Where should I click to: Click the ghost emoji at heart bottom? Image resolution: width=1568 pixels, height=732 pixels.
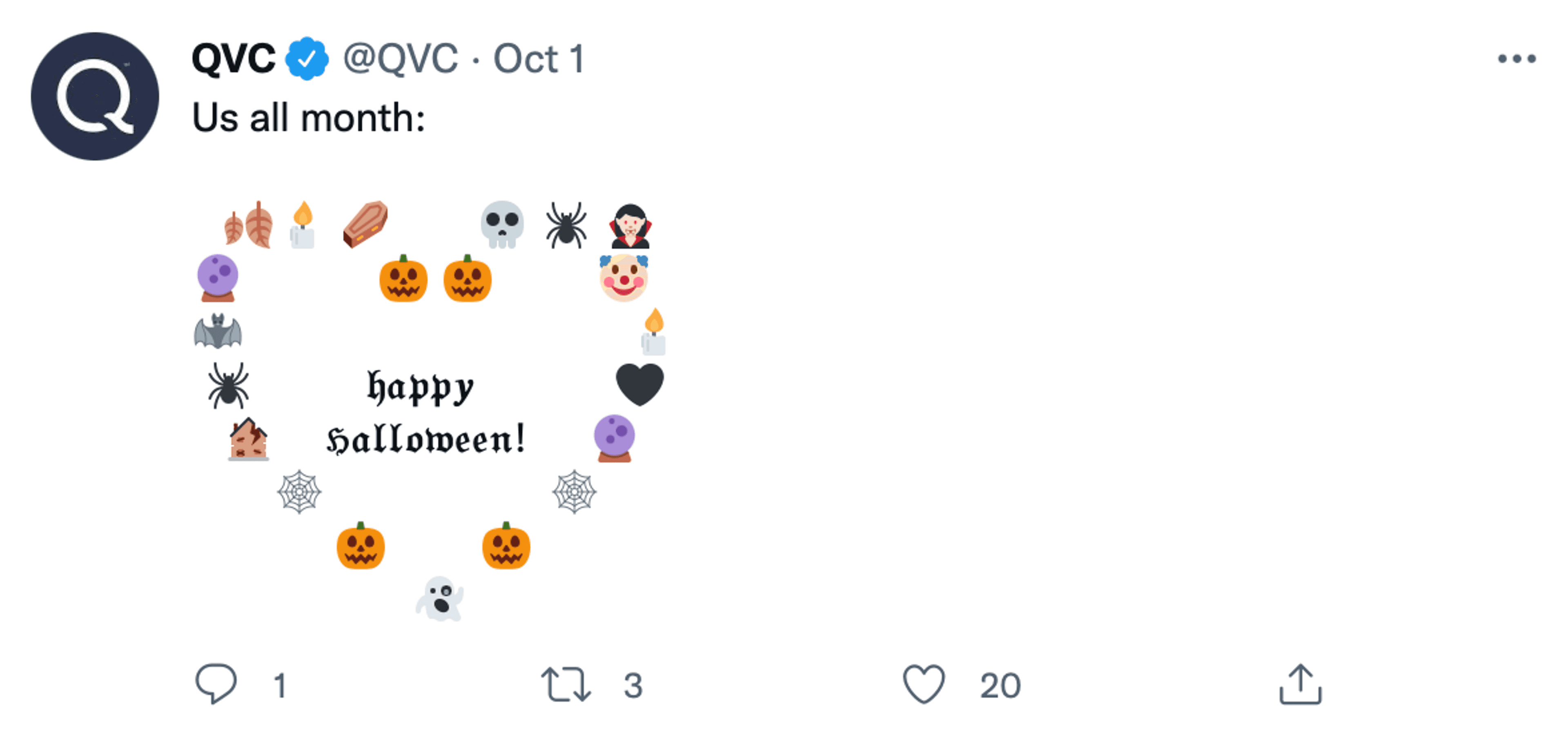439,599
